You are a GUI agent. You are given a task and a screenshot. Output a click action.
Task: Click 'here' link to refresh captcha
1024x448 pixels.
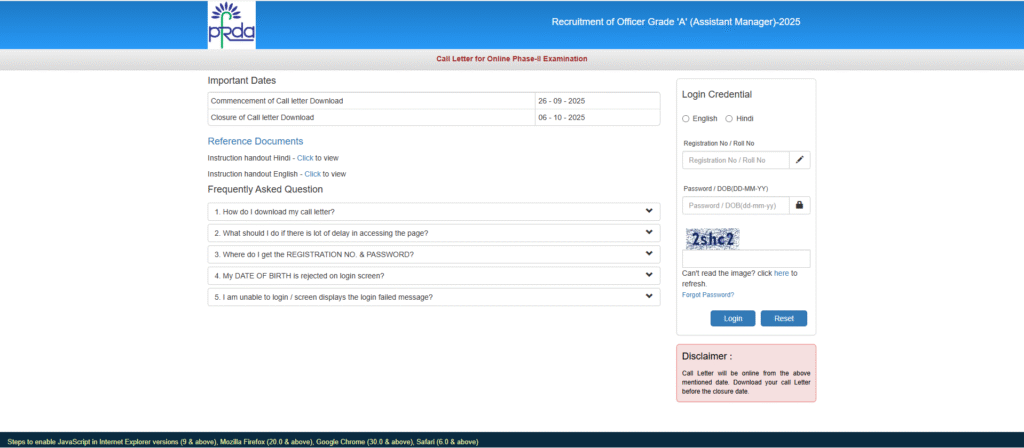pyautogui.click(x=781, y=273)
